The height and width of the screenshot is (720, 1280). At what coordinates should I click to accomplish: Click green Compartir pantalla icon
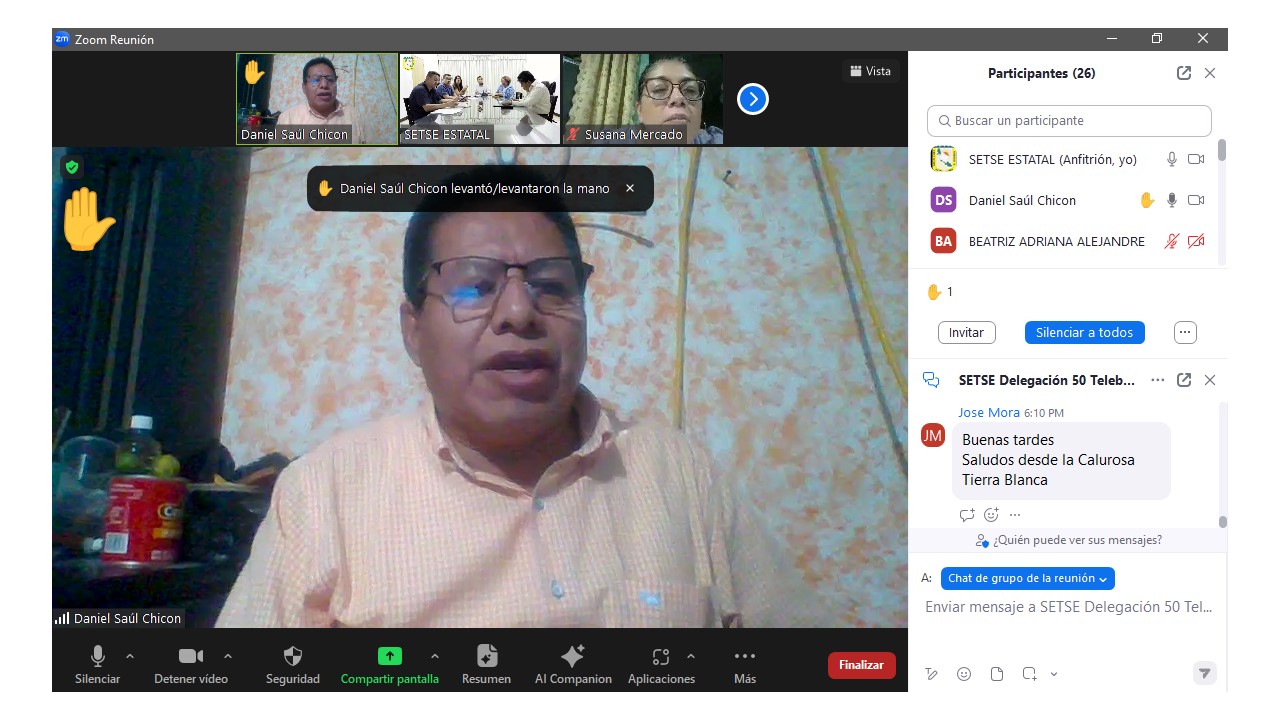[x=389, y=657]
